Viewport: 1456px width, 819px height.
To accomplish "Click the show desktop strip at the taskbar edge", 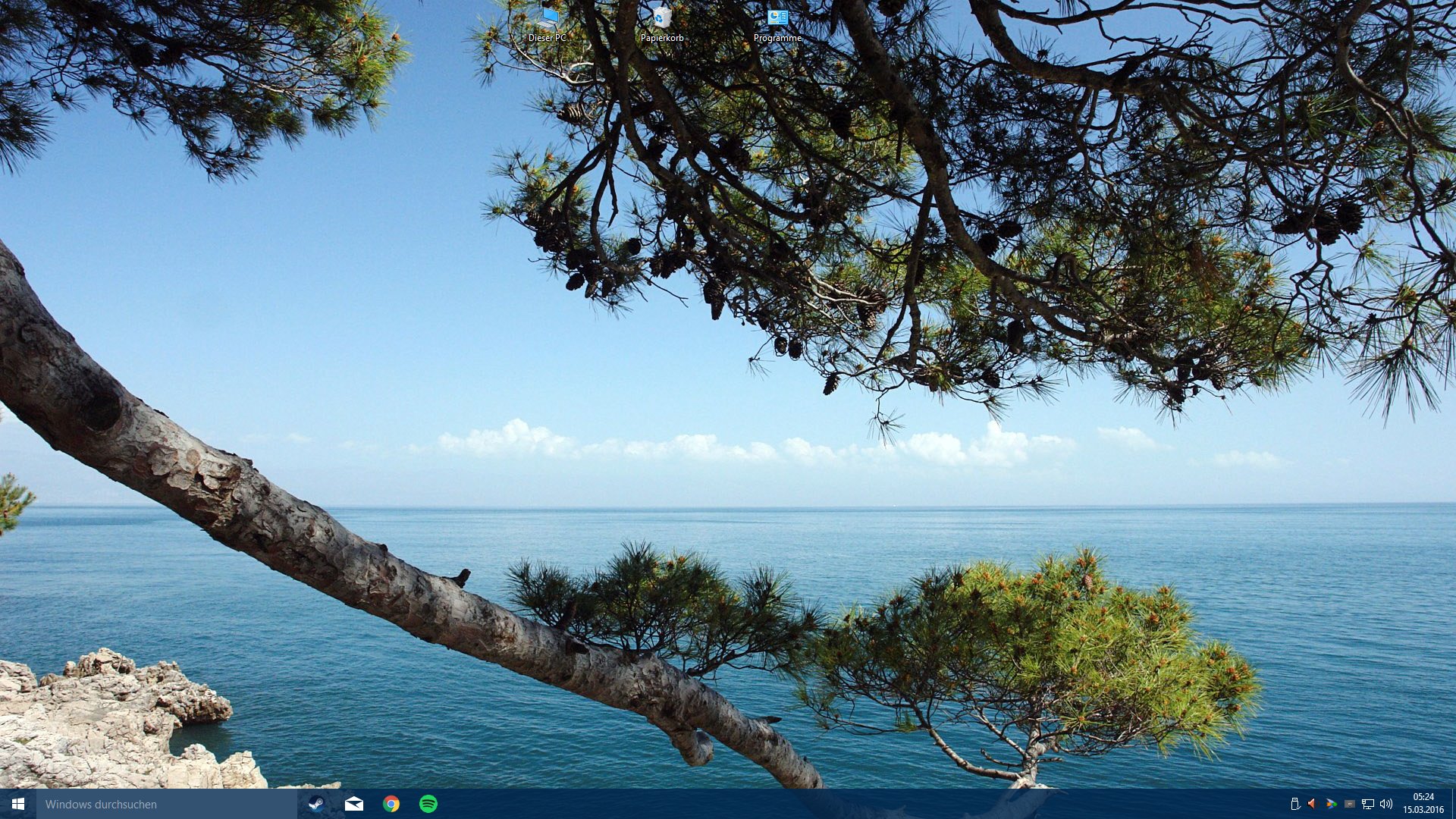I will [1453, 804].
